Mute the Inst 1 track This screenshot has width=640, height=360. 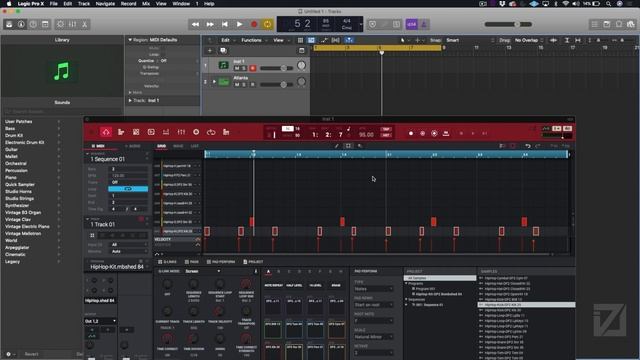(237, 68)
